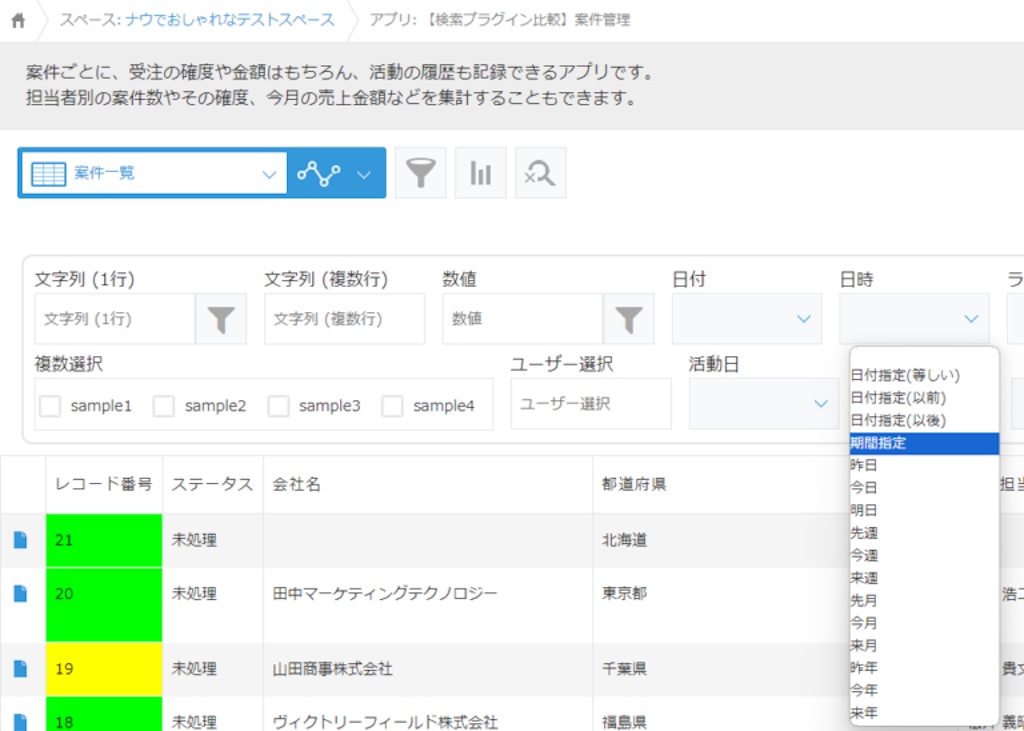Select 日付指定(以前) from the list
The width and height of the screenshot is (1024, 731).
click(x=924, y=398)
